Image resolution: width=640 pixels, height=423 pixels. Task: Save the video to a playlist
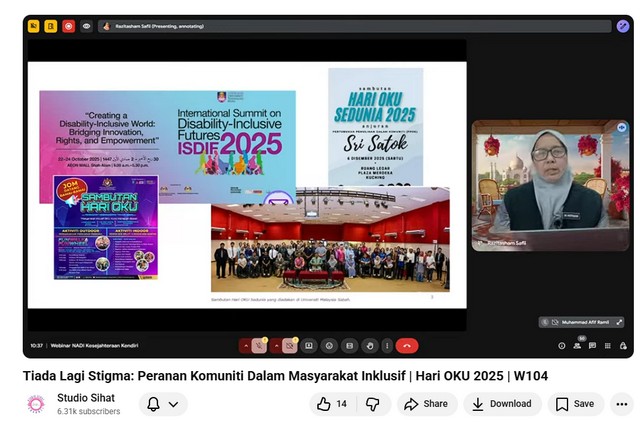[575, 404]
